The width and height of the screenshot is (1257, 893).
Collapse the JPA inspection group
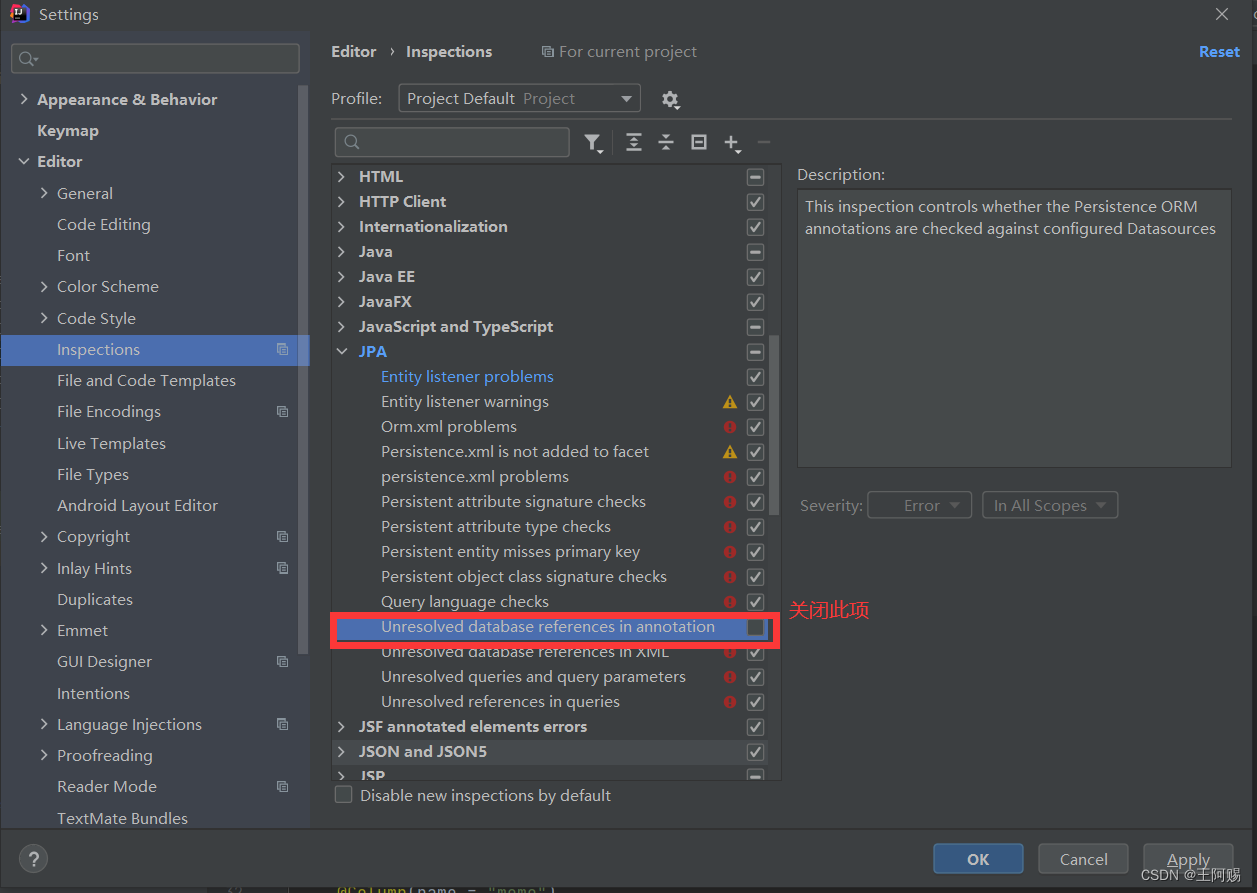pos(341,351)
